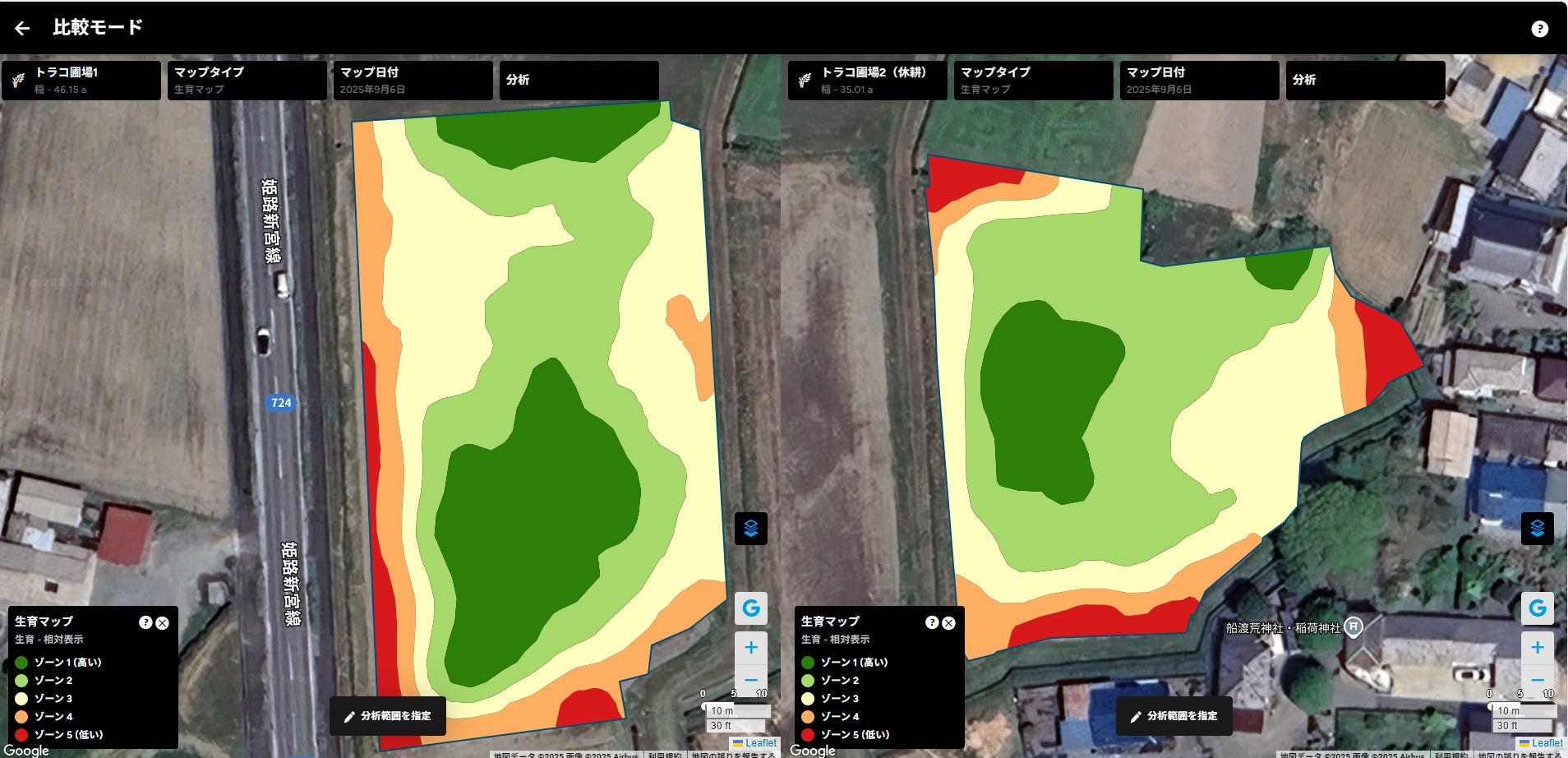1568x758 pixels.
Task: Click the red ゾーン5 swatch in left legend
Action: click(x=21, y=735)
